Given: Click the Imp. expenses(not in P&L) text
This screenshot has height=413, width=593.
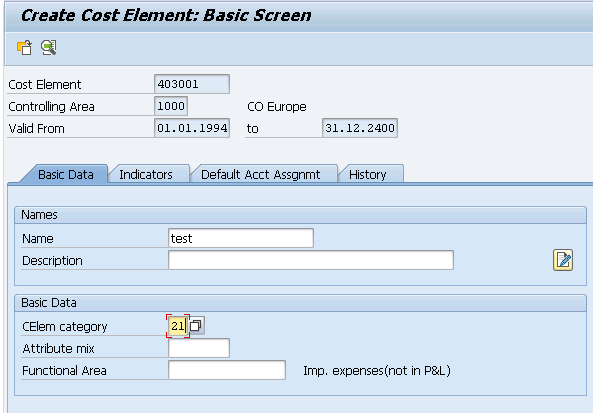Looking at the screenshot, I should 377,371.
